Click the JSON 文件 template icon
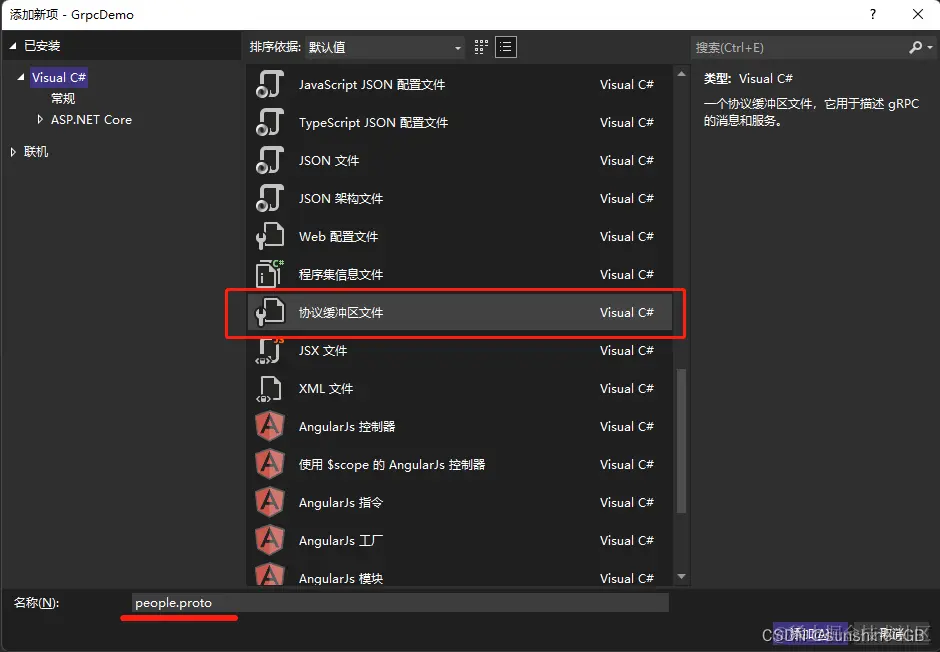The height and width of the screenshot is (652, 940). click(x=269, y=161)
